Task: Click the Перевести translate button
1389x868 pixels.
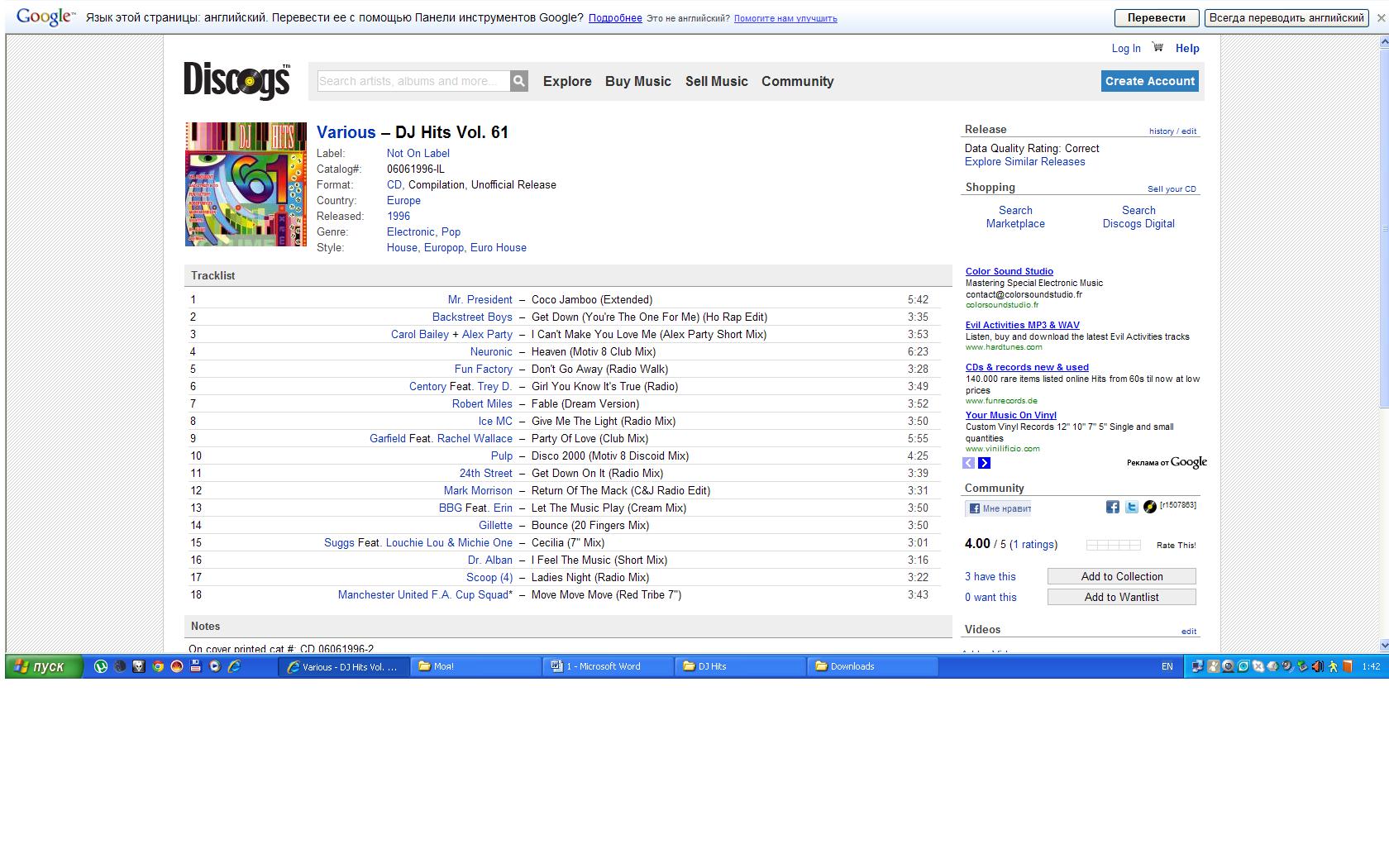Action: (x=1155, y=18)
